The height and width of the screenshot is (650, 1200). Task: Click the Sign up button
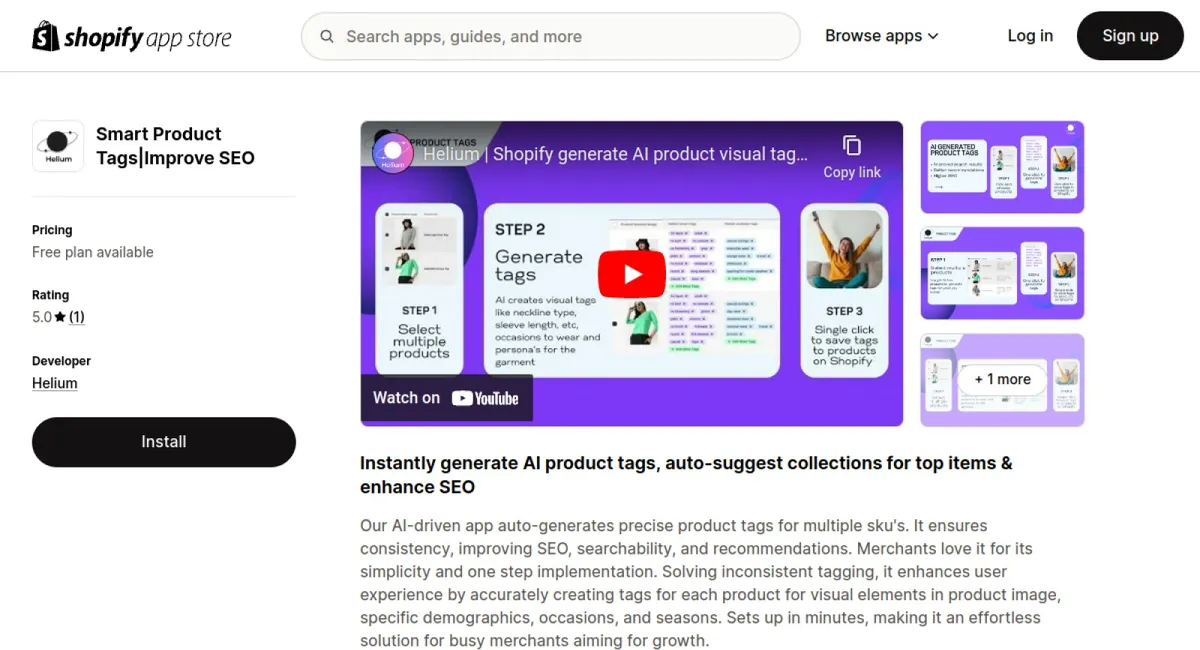1130,36
